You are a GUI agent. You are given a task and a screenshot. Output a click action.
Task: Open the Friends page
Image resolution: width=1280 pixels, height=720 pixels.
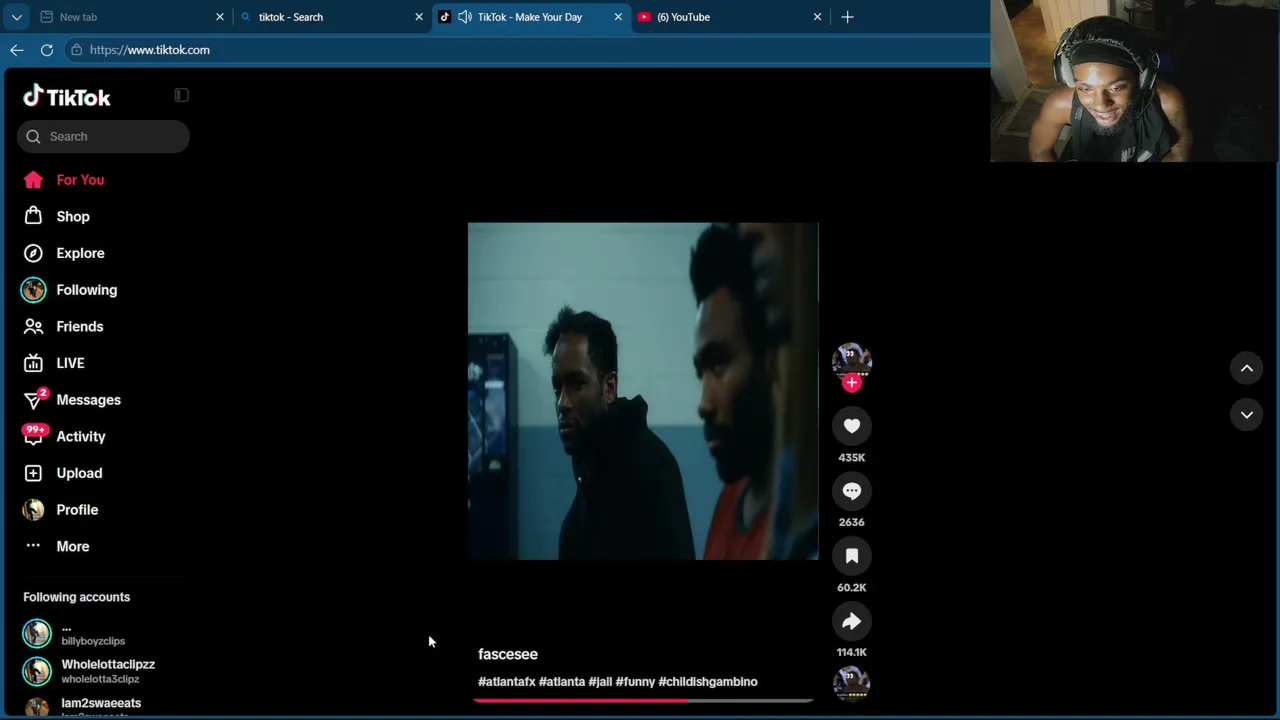[80, 326]
